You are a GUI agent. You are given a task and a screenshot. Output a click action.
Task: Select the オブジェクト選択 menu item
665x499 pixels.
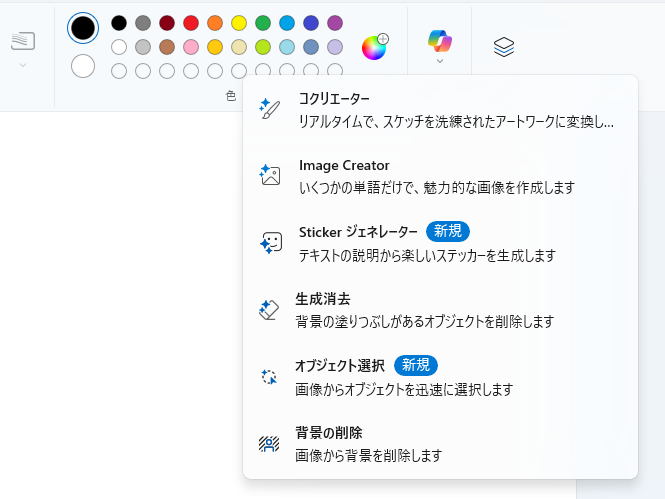coord(440,377)
